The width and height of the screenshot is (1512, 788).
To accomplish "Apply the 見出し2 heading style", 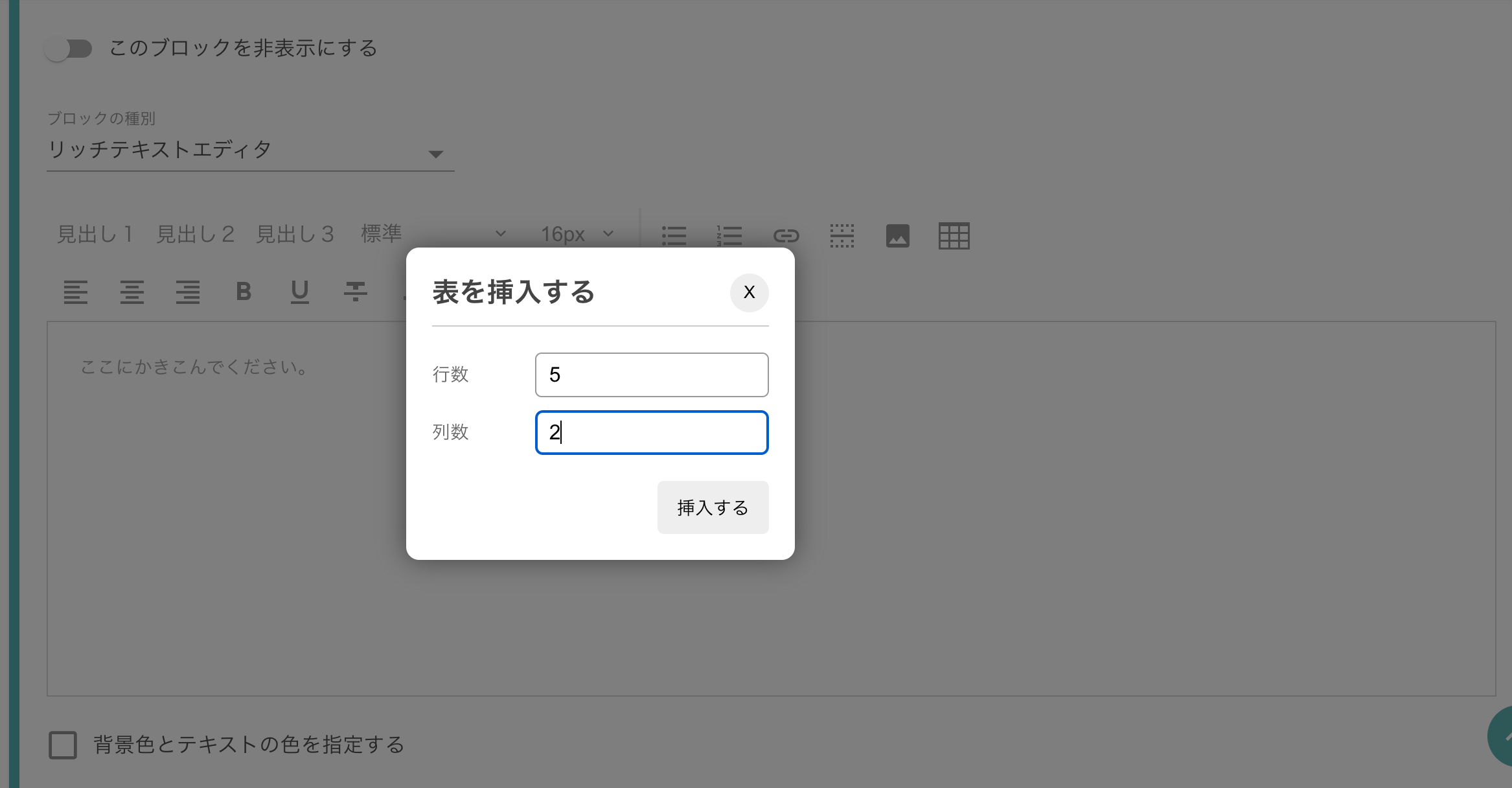I will tap(195, 234).
